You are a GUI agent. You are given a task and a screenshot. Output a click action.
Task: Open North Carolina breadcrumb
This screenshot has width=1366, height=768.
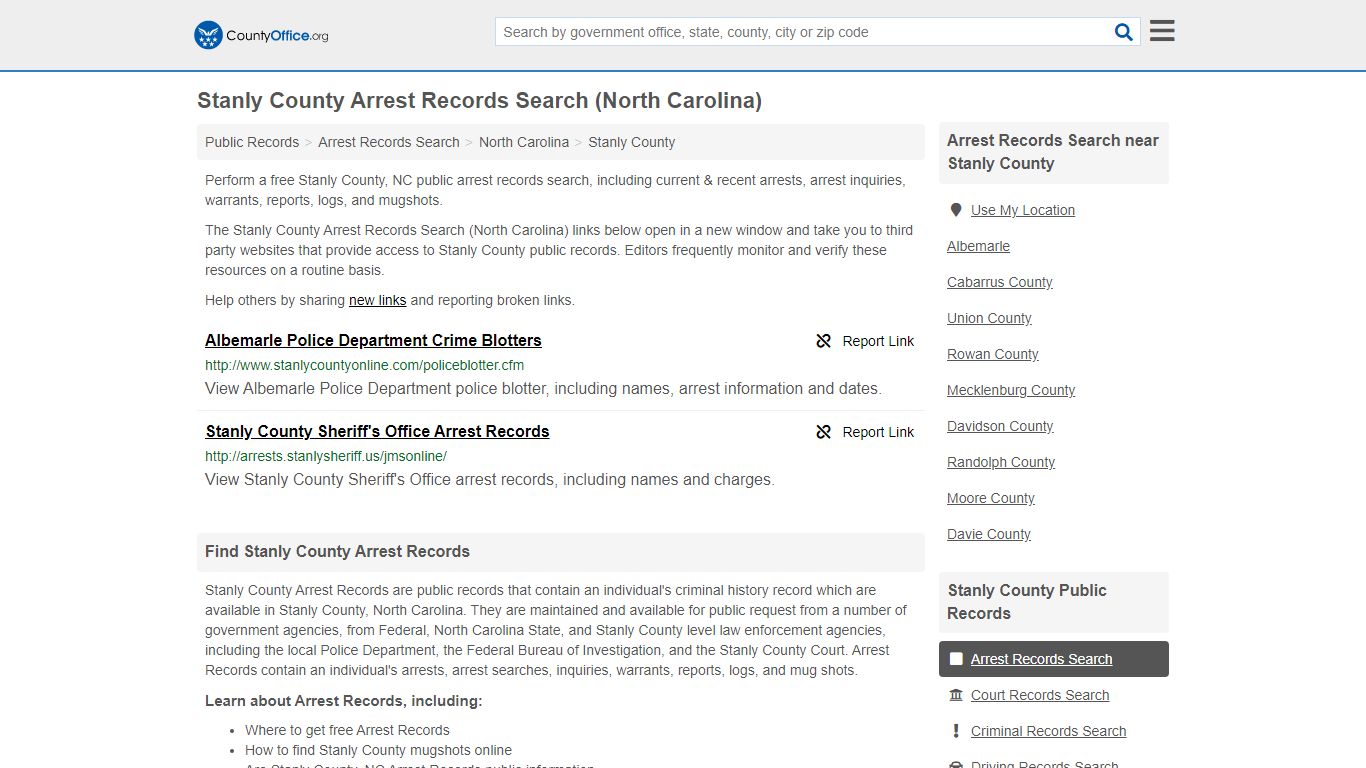pos(524,142)
